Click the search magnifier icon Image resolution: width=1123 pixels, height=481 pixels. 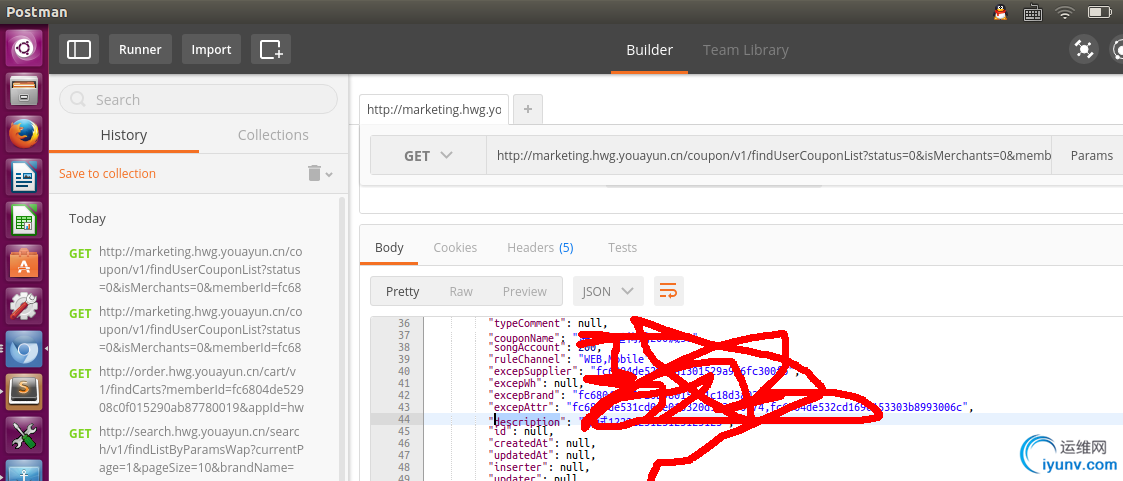coord(79,99)
